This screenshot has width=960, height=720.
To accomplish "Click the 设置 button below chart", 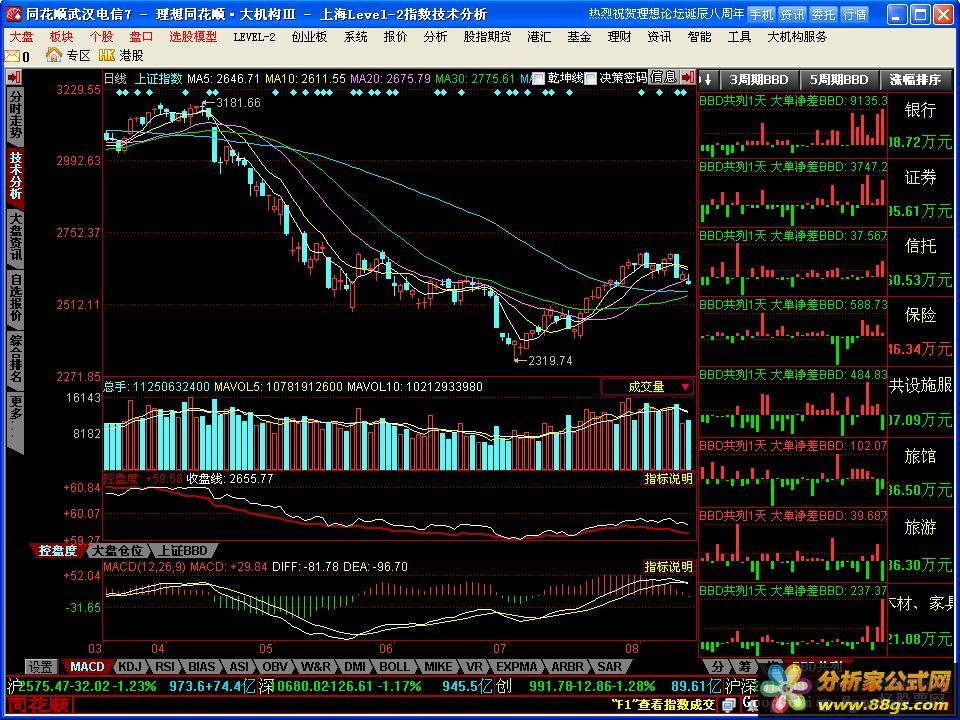I will pyautogui.click(x=41, y=667).
